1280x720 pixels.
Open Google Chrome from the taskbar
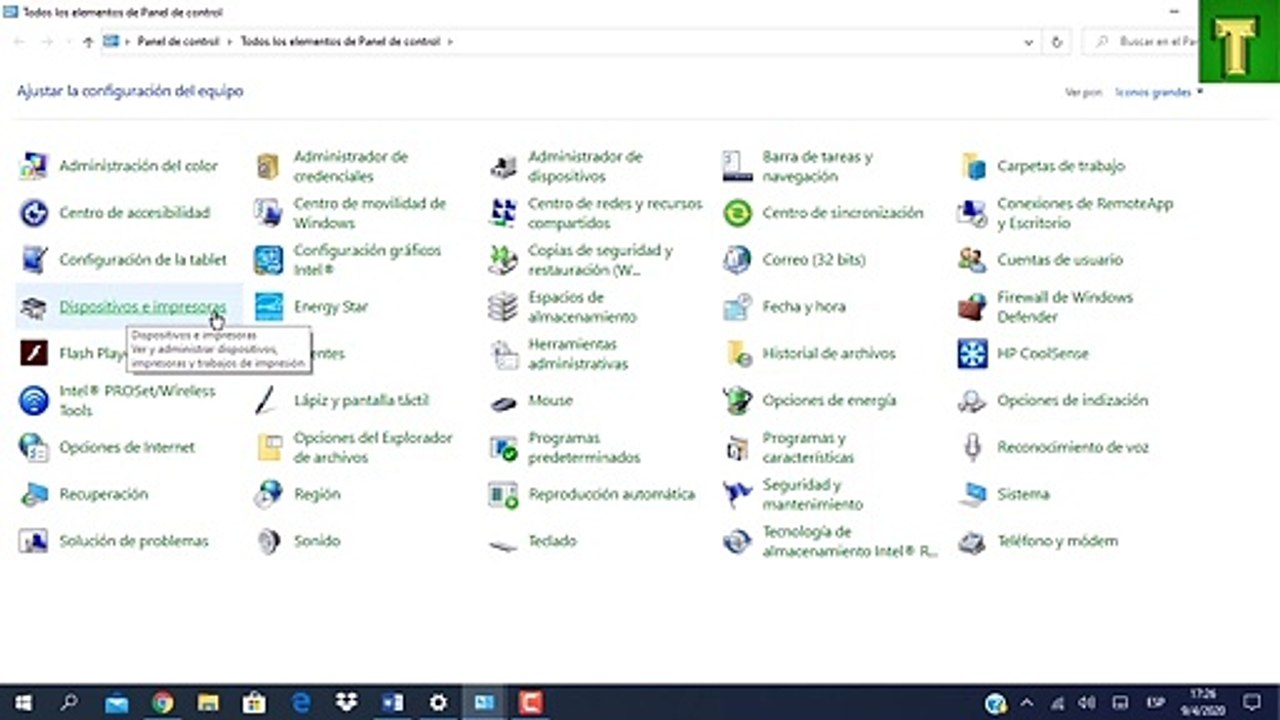162,703
